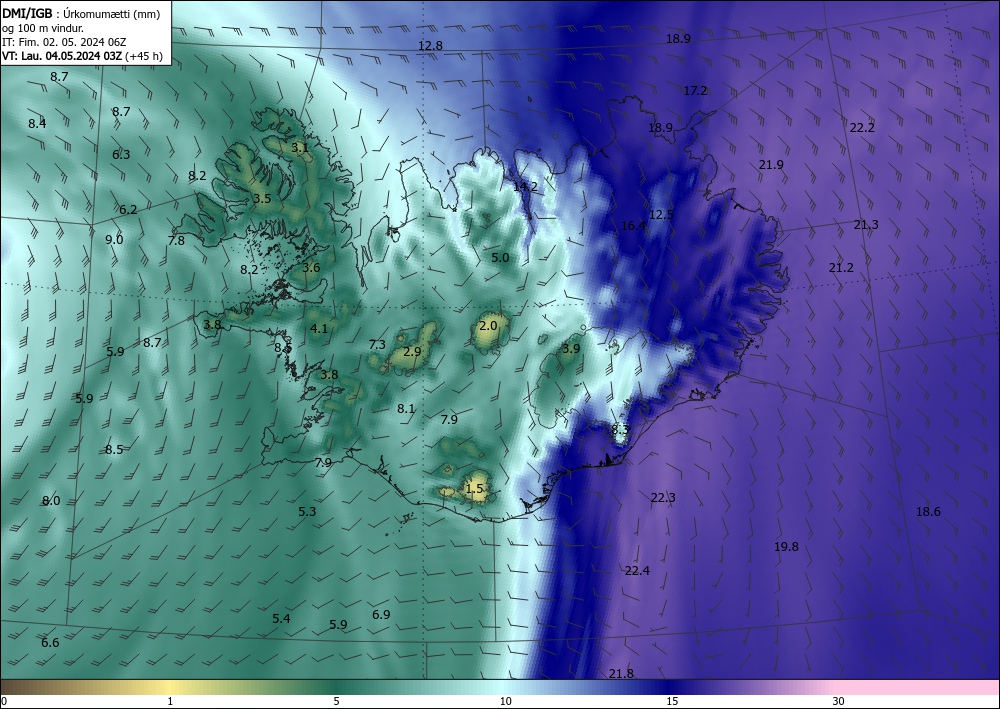Click the '0' label on the colour scale
The height and width of the screenshot is (709, 1000).
coord(4,701)
